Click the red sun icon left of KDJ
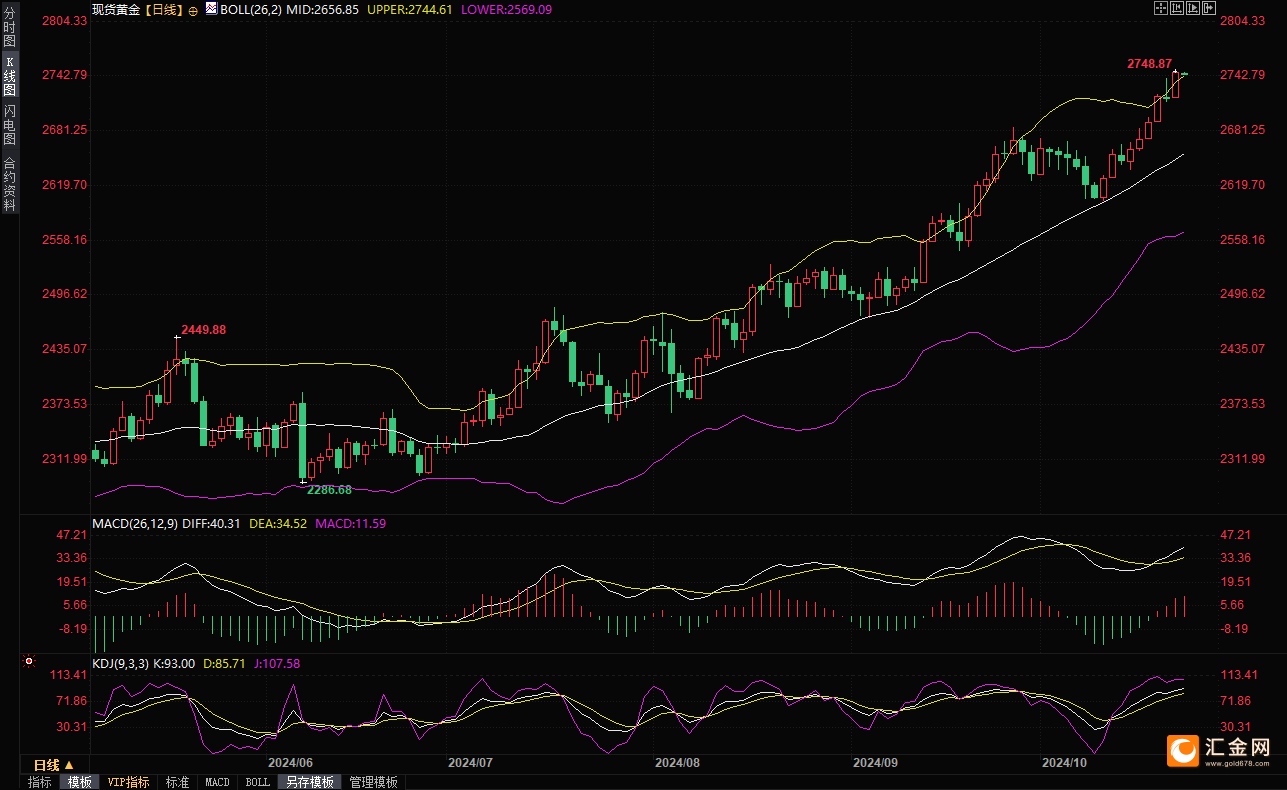Screen dimensions: 1287x790 pos(29,661)
